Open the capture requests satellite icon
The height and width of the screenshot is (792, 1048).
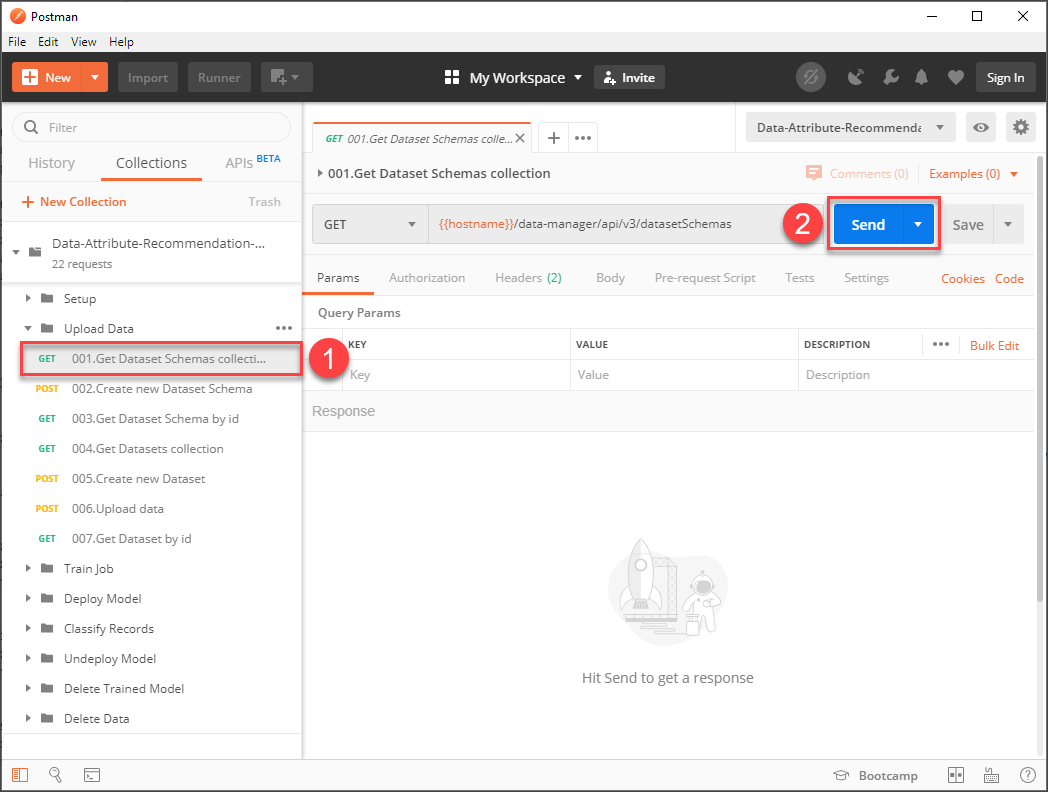coord(856,78)
